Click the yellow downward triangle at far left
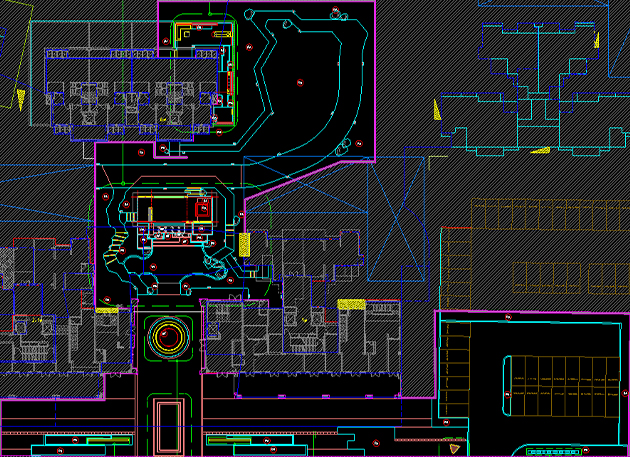 click(x=18, y=97)
